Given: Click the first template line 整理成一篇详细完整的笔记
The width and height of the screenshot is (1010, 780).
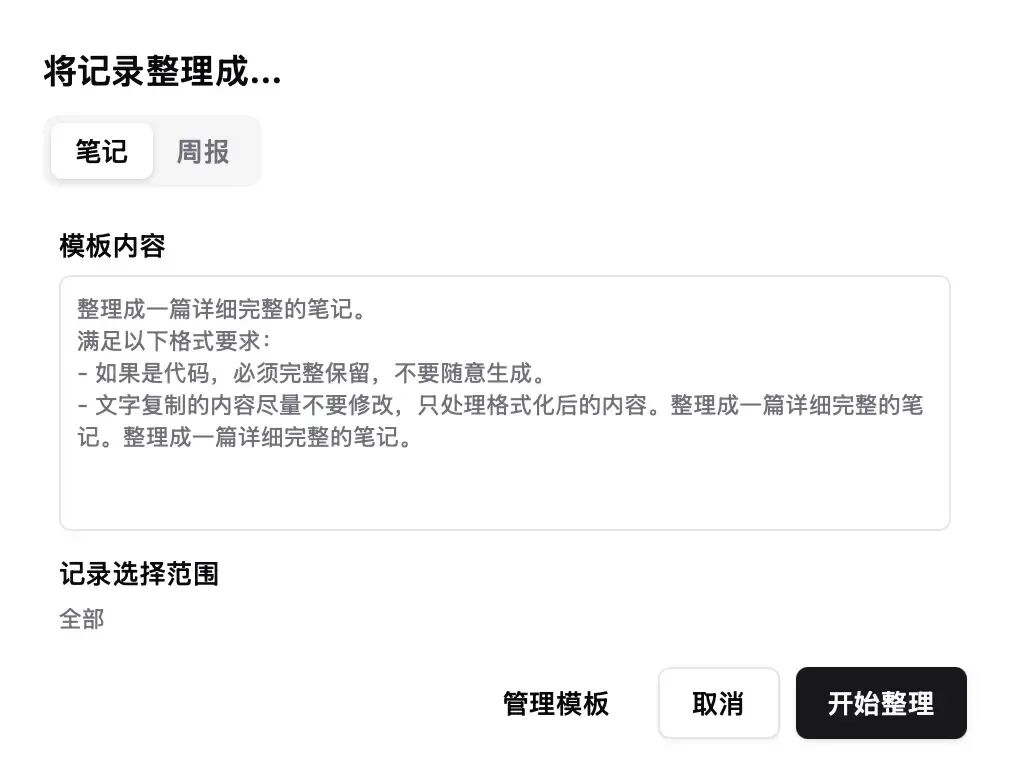Looking at the screenshot, I should pyautogui.click(x=222, y=309).
